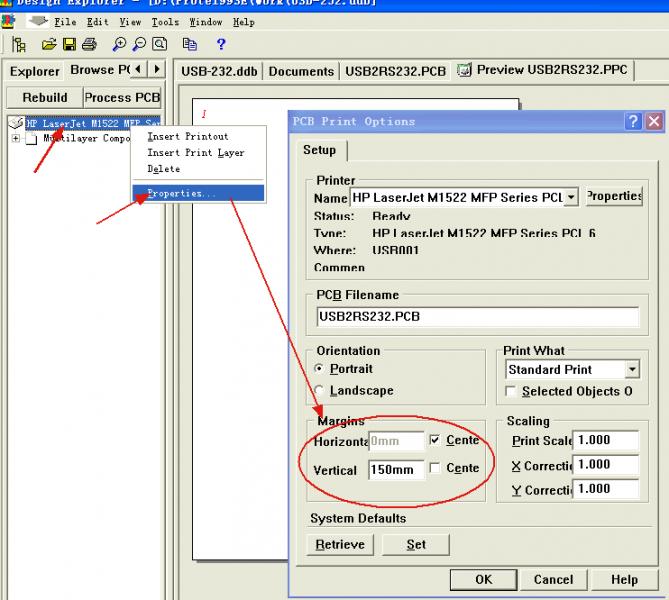The height and width of the screenshot is (600, 669).
Task: Select HP LaserJet M1522 MFP tree item
Action: (93, 123)
